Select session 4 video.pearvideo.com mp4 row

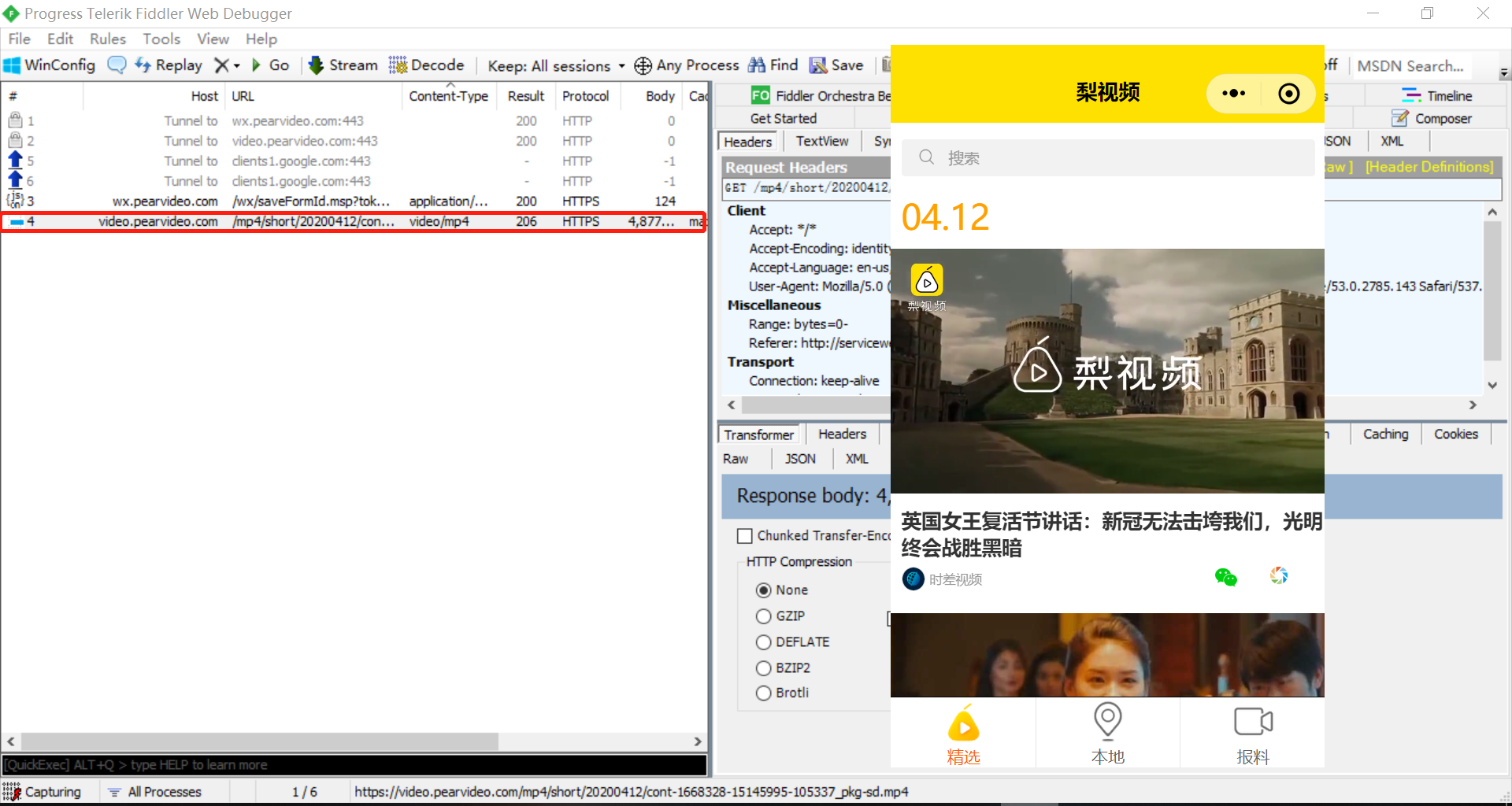[354, 222]
